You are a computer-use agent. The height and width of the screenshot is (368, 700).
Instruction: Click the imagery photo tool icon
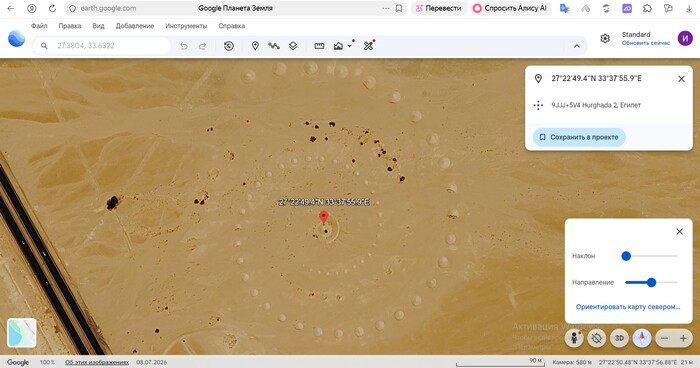pos(338,46)
